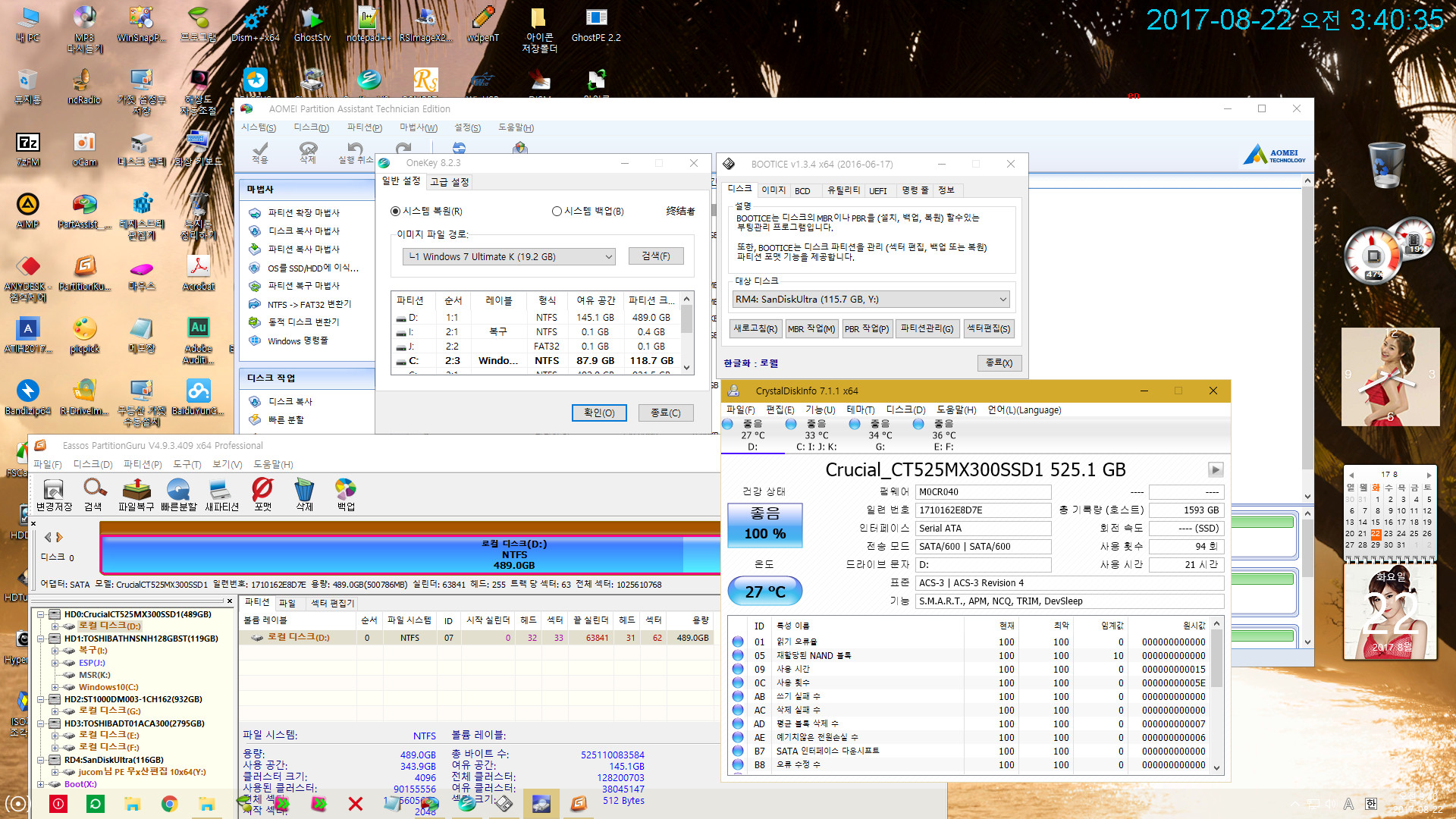Click the MBR 작업(M) button in BOOTICE

(811, 328)
